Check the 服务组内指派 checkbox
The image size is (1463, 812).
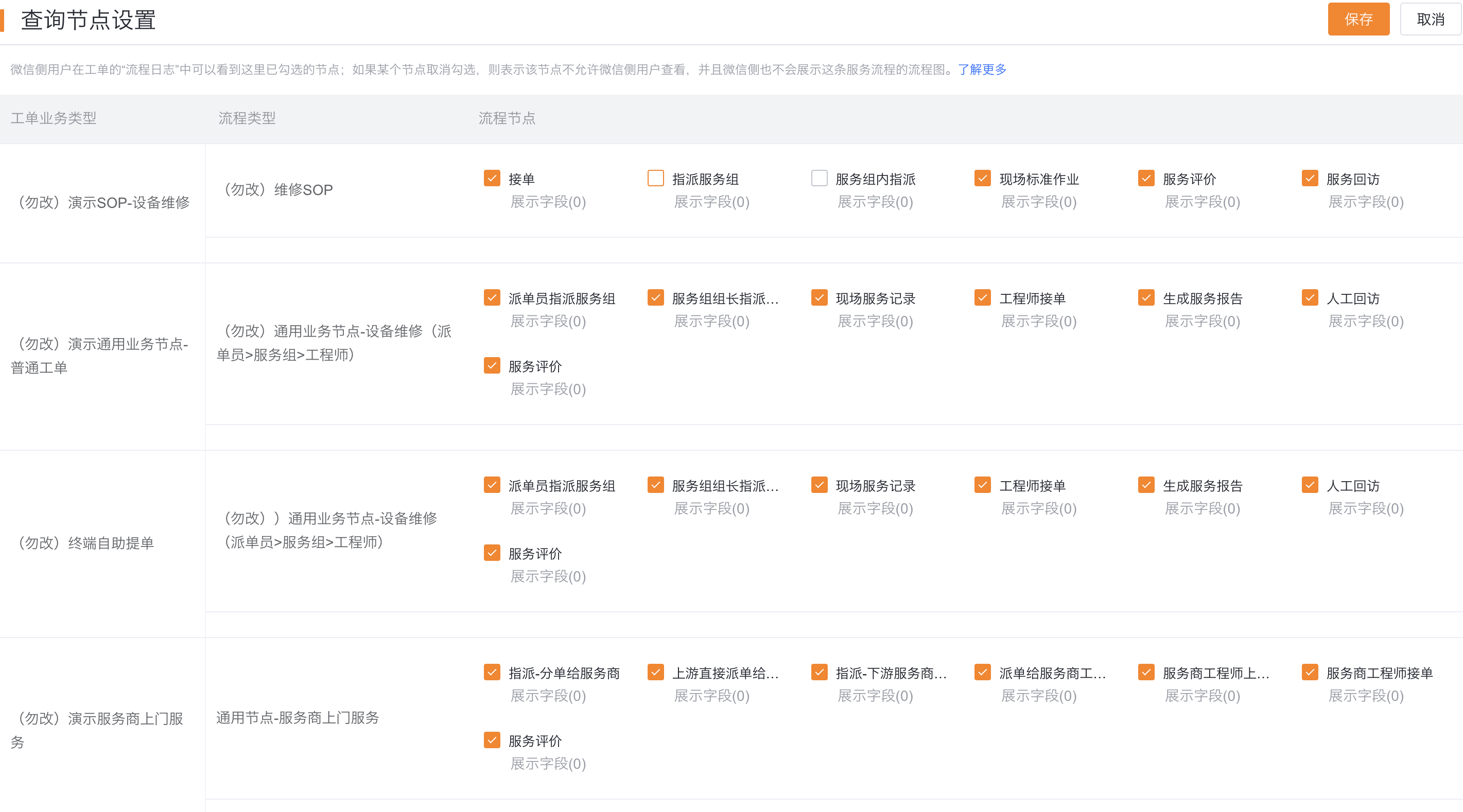coord(819,178)
